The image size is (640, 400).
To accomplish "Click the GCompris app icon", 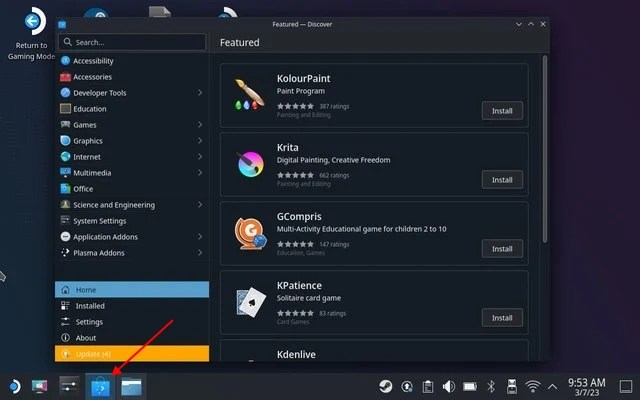I will coord(250,233).
